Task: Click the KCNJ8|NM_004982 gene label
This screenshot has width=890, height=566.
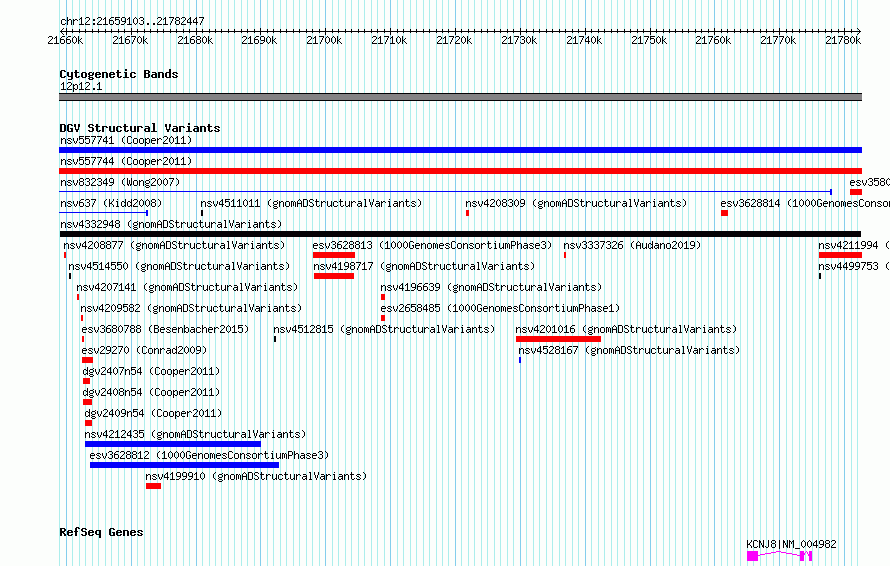Action: [791, 544]
